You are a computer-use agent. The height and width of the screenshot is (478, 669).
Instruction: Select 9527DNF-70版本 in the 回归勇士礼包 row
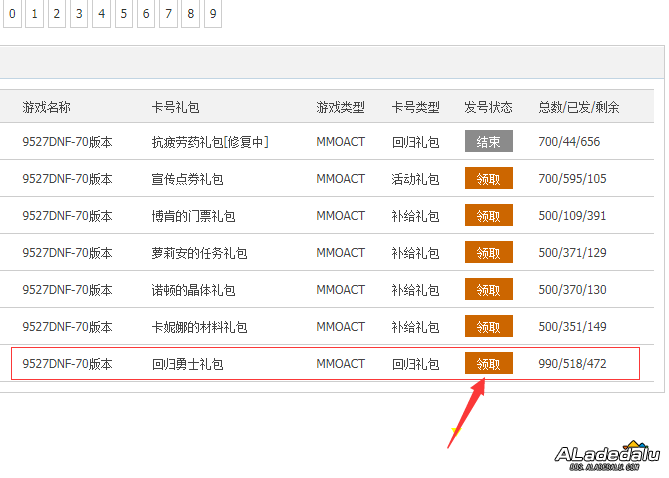[68, 363]
